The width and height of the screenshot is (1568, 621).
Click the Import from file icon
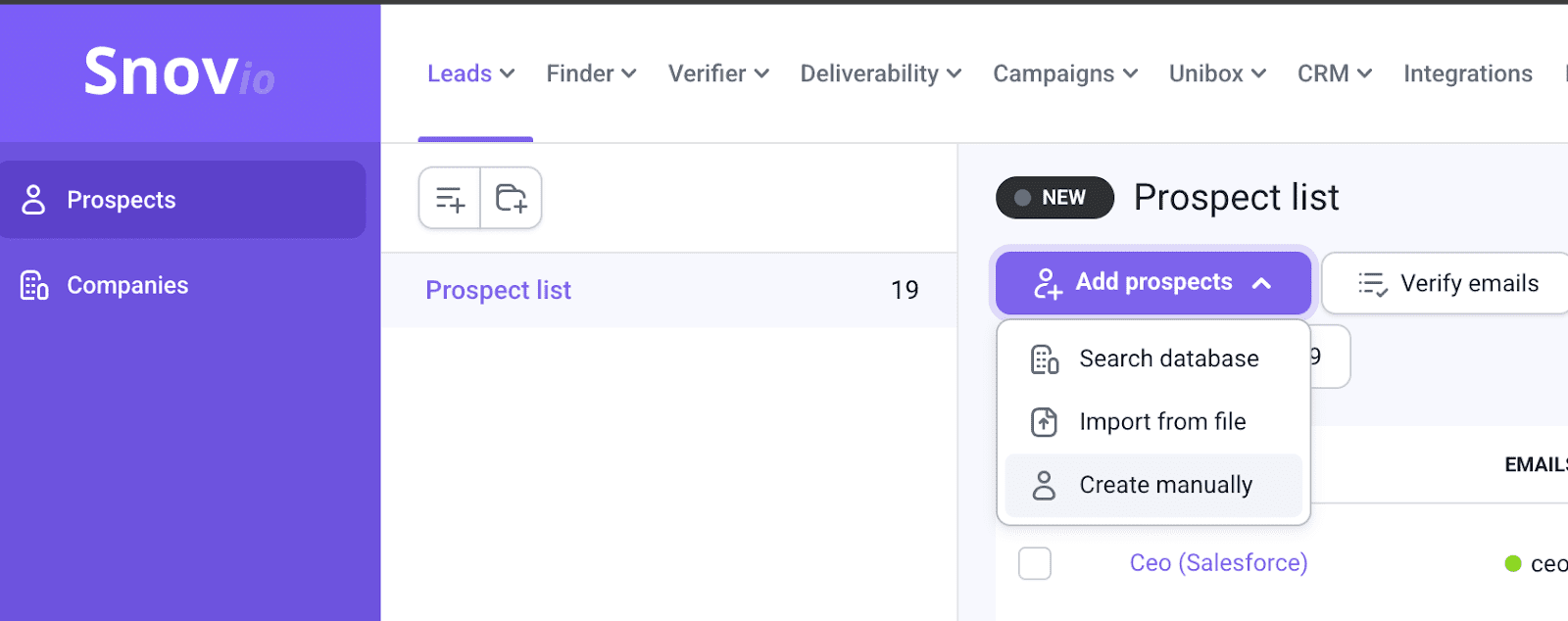point(1045,422)
